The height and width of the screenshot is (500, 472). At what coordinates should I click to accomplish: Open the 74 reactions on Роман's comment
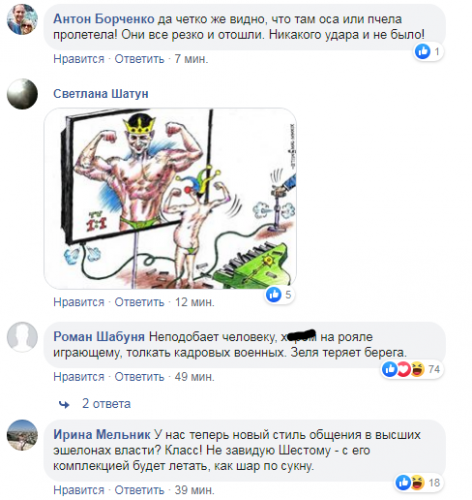pos(412,369)
